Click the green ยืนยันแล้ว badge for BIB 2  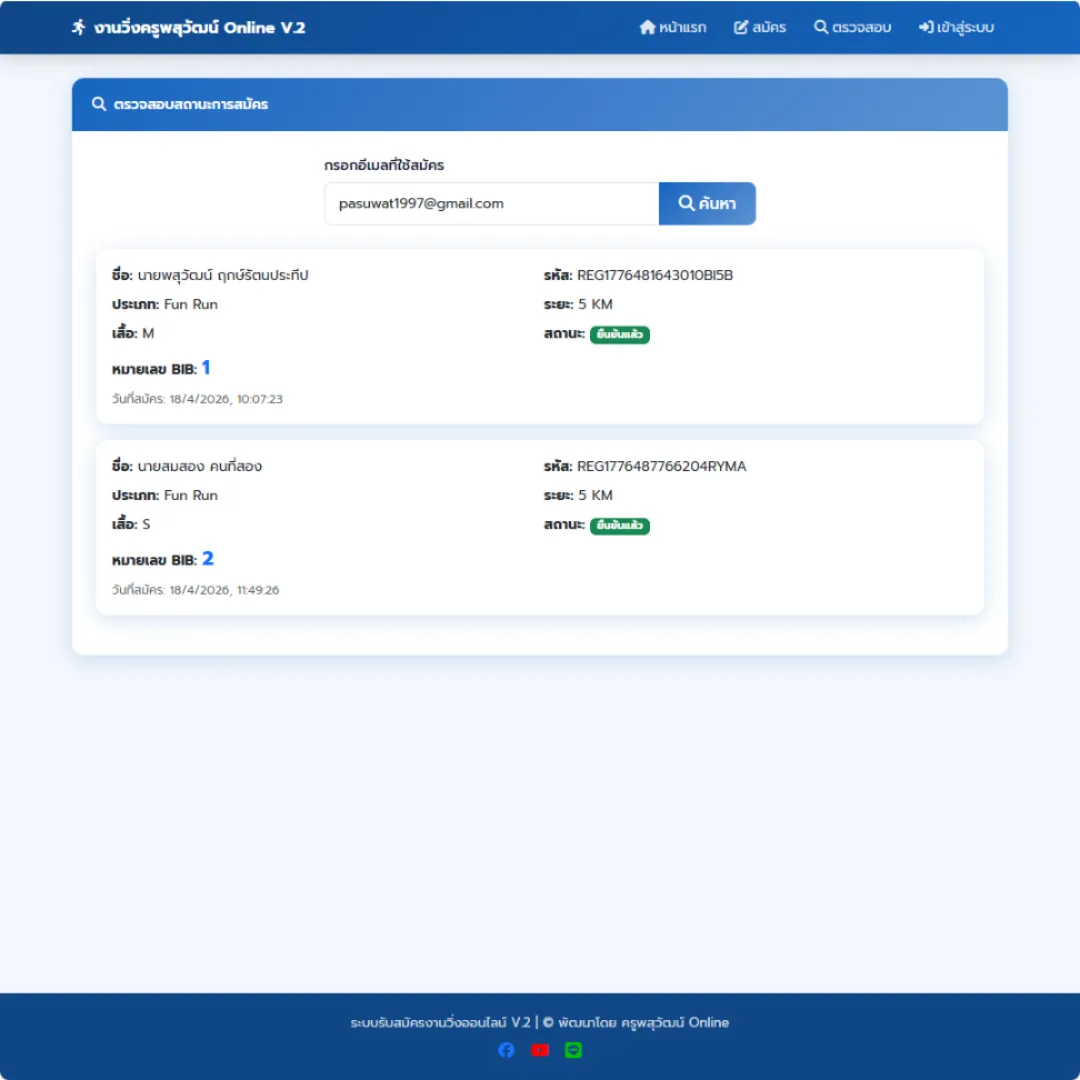click(620, 526)
